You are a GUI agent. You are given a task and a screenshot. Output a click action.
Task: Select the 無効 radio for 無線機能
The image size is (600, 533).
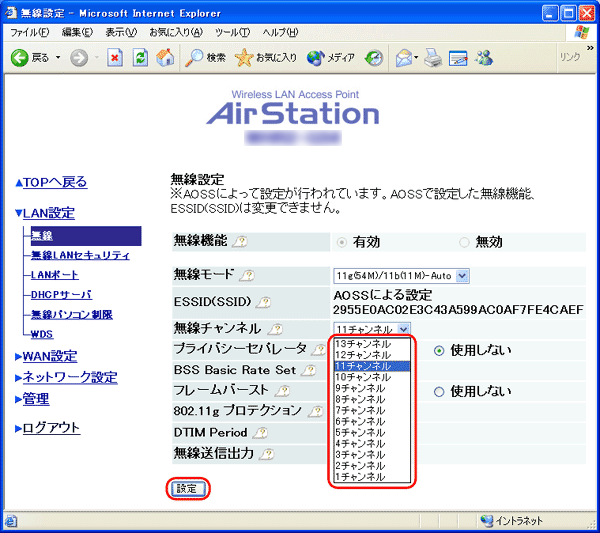pos(464,242)
